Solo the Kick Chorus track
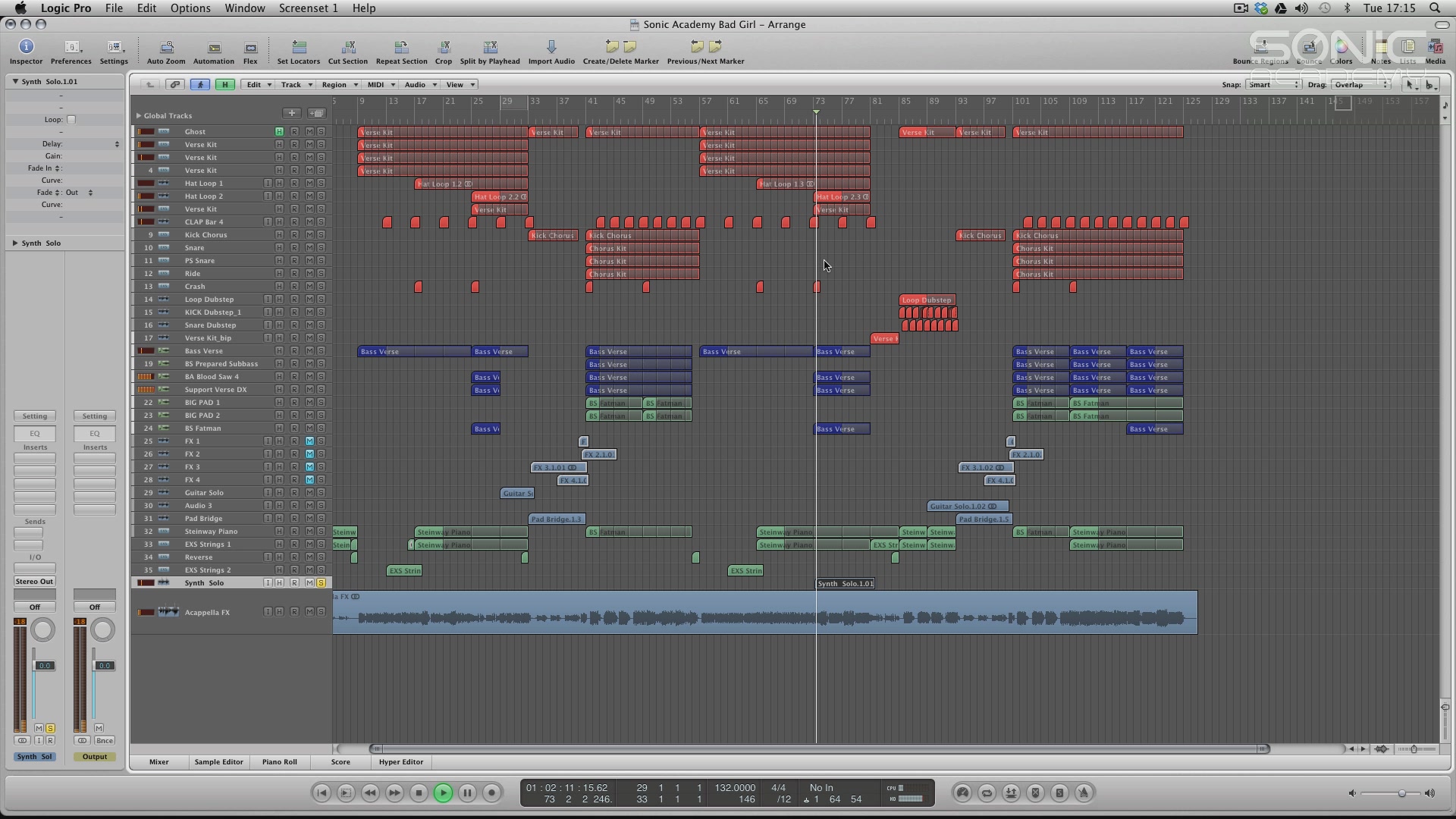 point(321,235)
